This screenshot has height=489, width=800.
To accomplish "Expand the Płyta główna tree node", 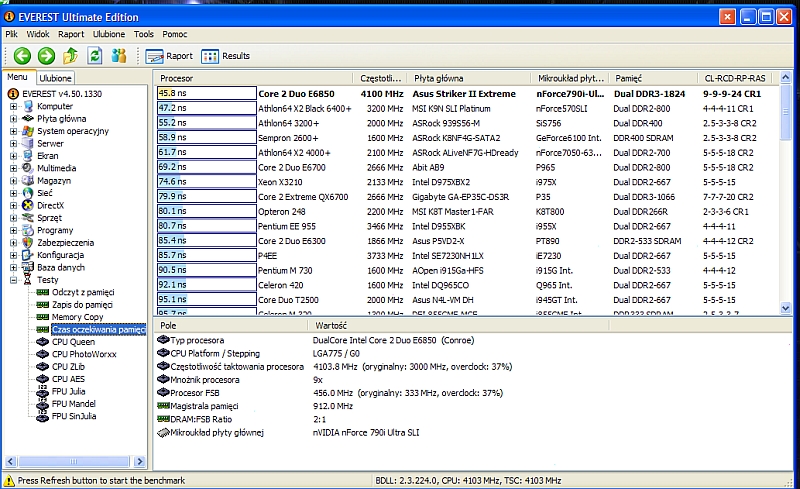I will (13, 118).
